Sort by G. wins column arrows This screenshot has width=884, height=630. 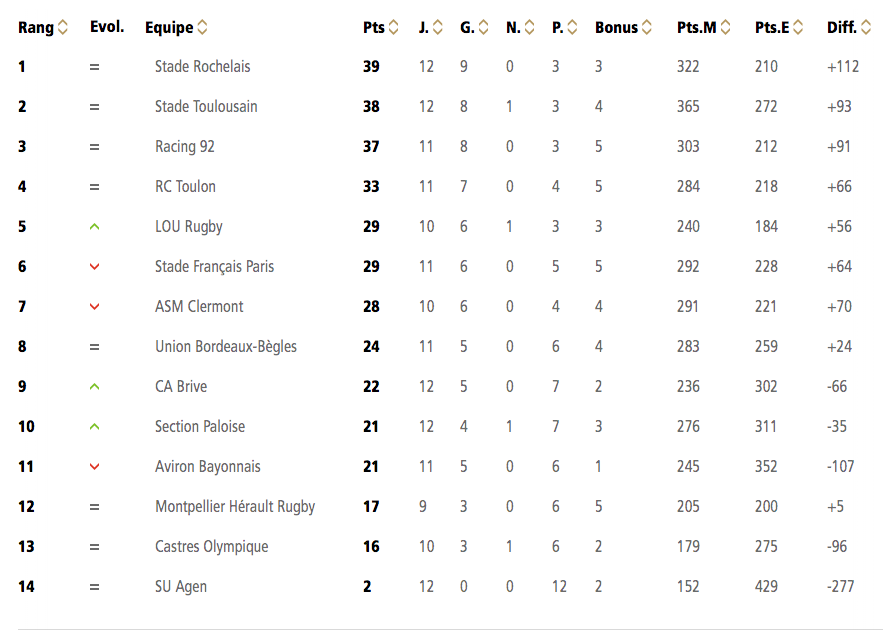point(483,27)
